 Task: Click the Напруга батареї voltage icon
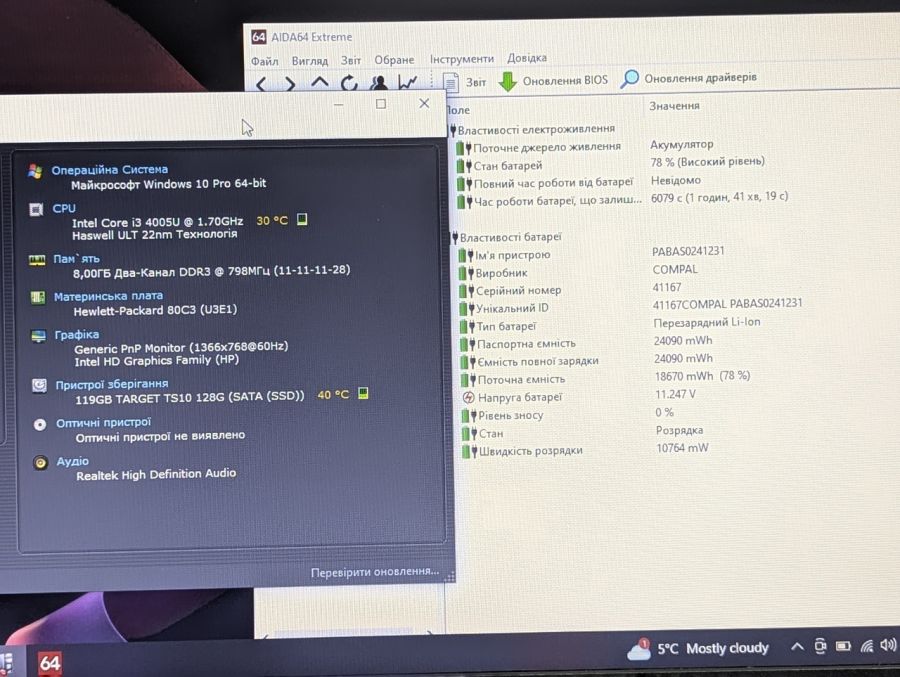[468, 397]
